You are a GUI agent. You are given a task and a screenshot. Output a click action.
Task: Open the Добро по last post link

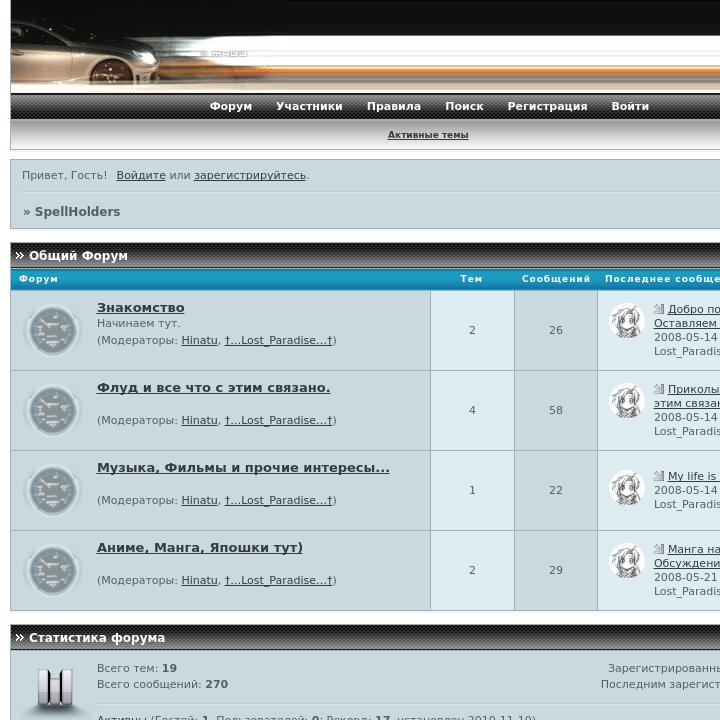tap(693, 309)
